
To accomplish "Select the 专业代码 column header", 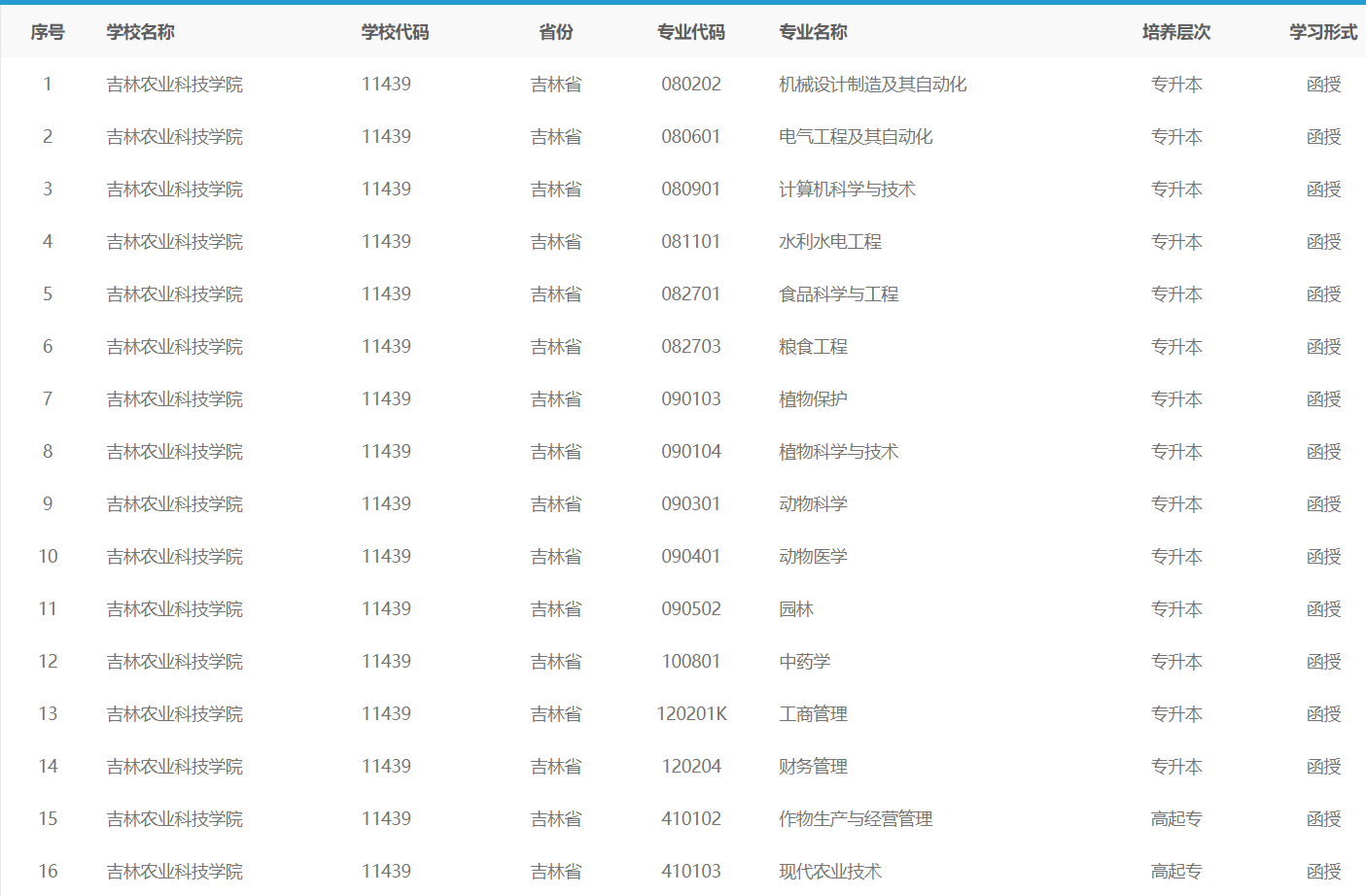I will click(691, 32).
